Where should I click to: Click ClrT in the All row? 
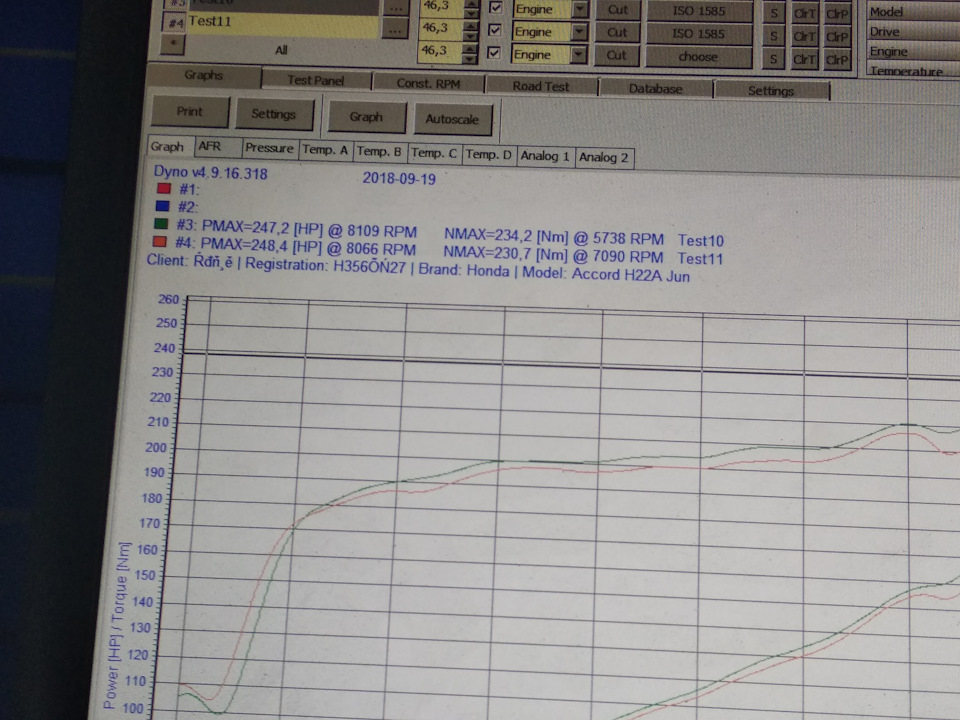pyautogui.click(x=804, y=60)
